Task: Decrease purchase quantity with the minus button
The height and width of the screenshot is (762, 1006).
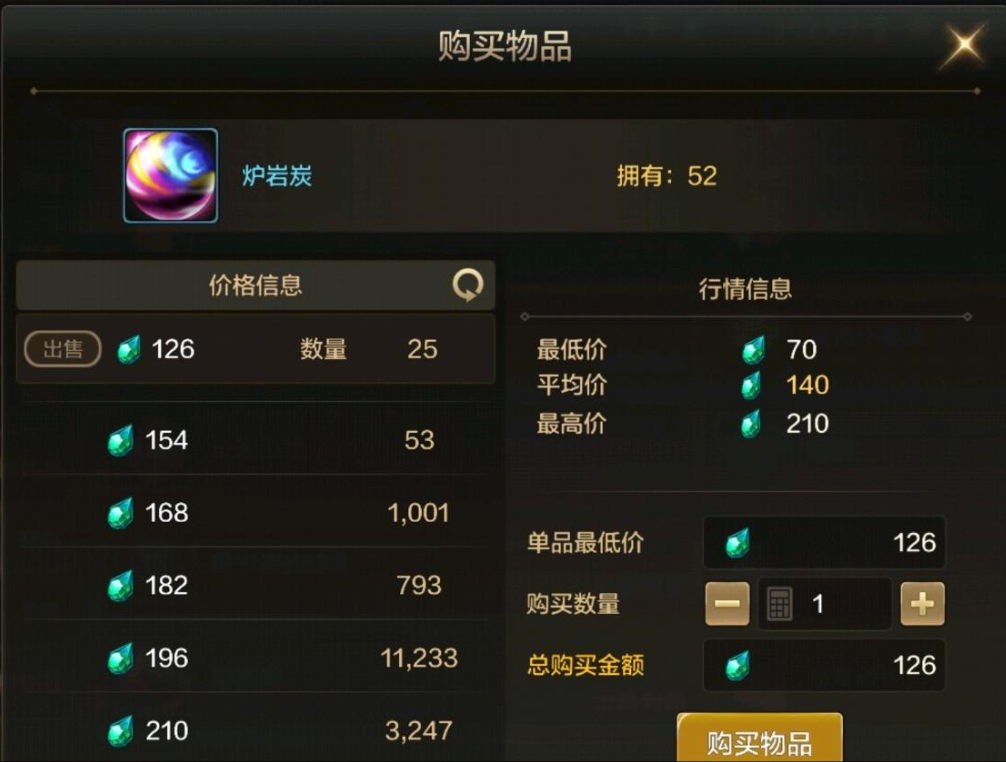Action: pos(727,604)
